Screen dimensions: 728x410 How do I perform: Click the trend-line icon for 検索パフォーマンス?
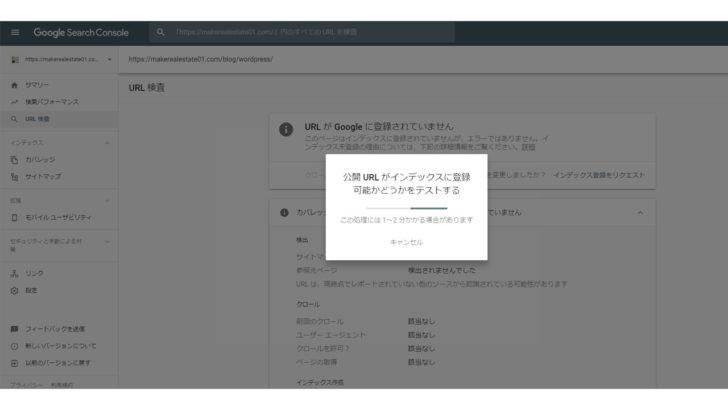[x=14, y=102]
